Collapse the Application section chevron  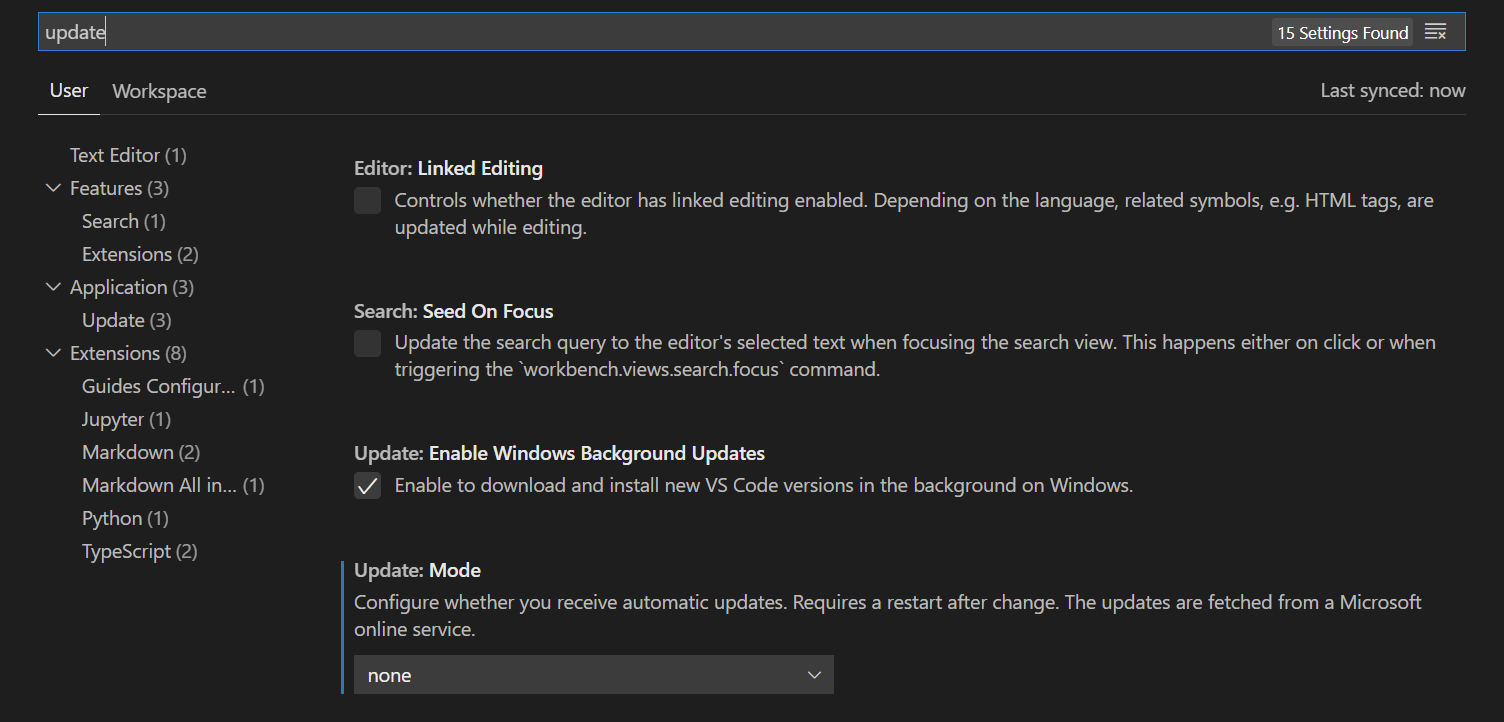(x=54, y=287)
